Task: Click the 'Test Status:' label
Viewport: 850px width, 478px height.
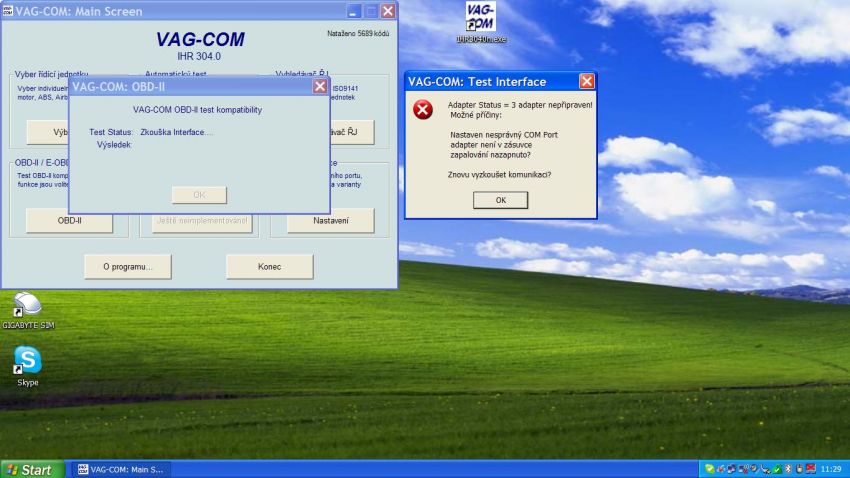Action: [111, 132]
